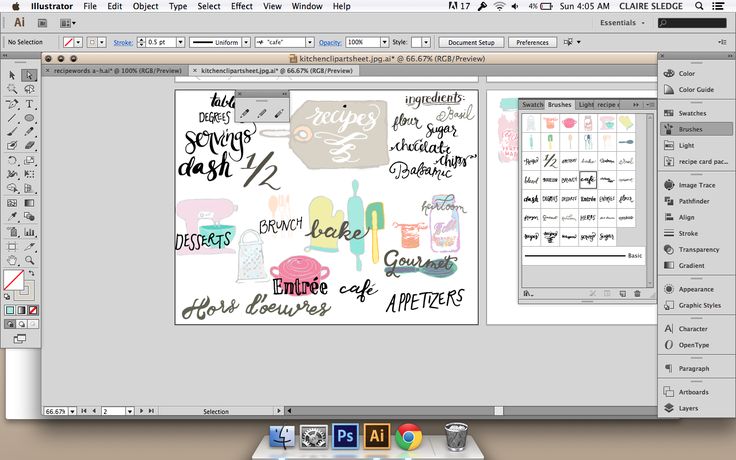Click the Preferences button
The image size is (736, 460).
click(532, 43)
